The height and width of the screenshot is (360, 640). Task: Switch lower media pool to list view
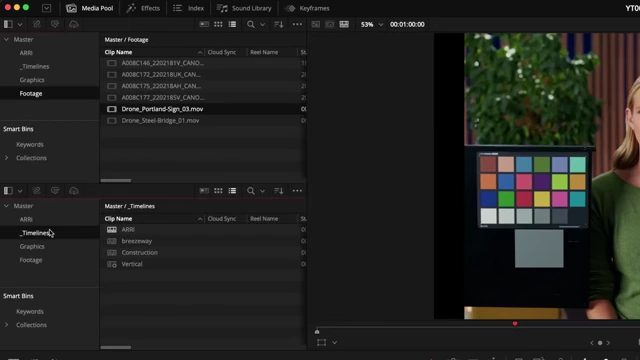click(x=232, y=191)
